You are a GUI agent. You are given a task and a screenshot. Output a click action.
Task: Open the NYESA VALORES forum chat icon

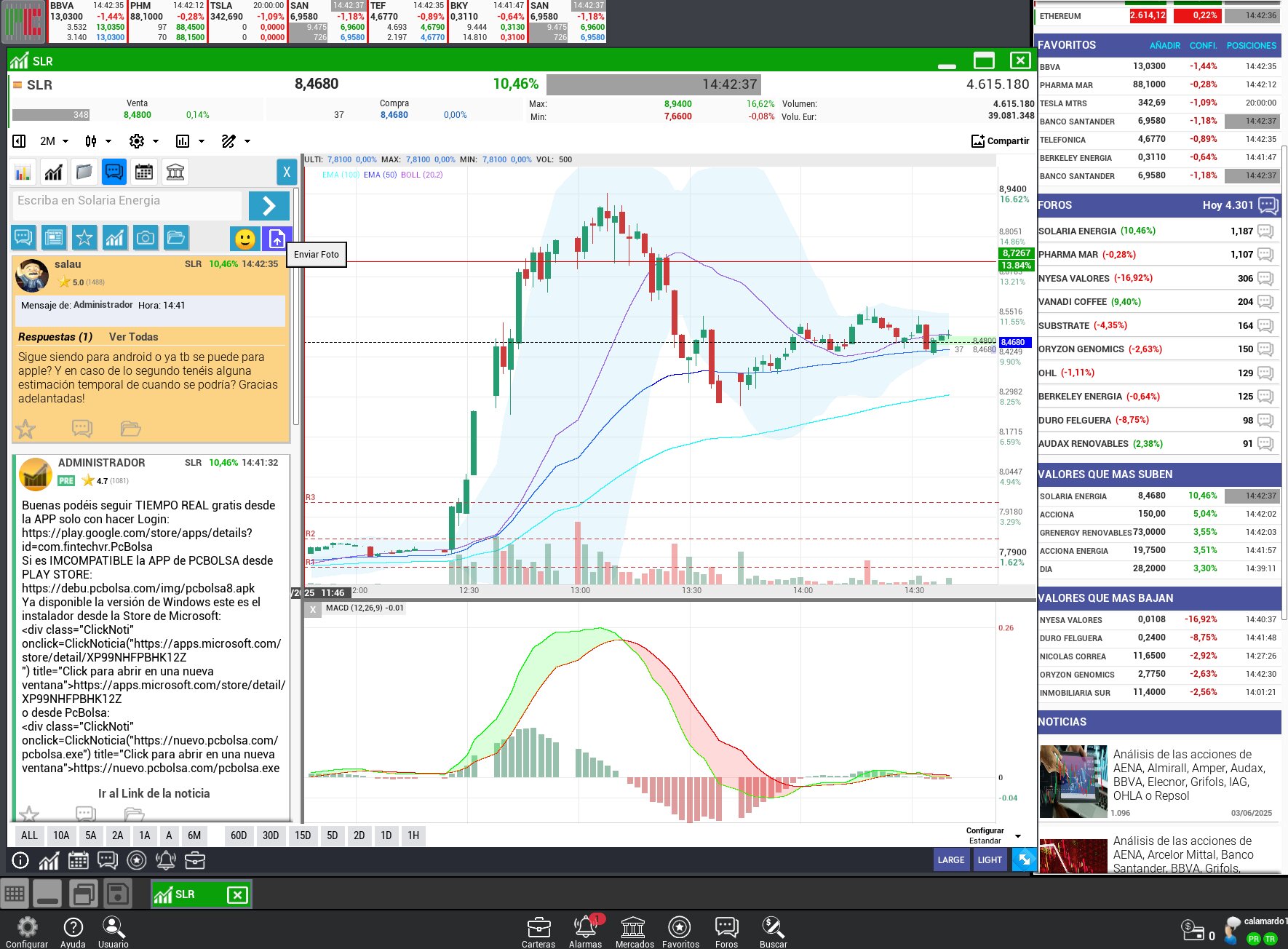1266,279
